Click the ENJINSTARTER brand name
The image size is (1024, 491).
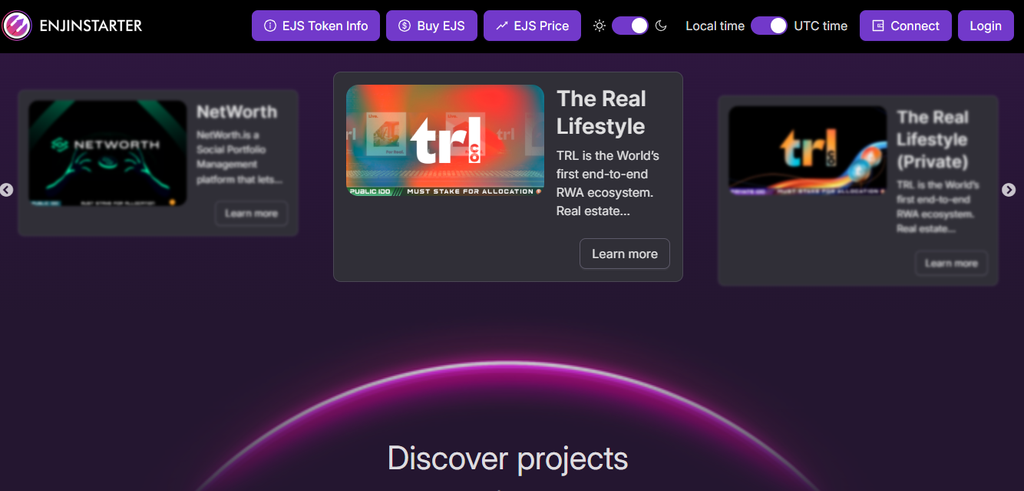[x=91, y=26]
